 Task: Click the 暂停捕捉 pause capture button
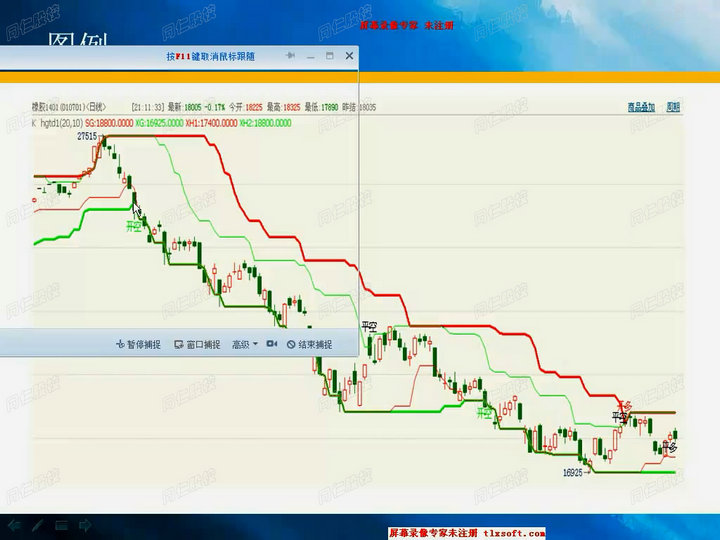pyautogui.click(x=138, y=344)
